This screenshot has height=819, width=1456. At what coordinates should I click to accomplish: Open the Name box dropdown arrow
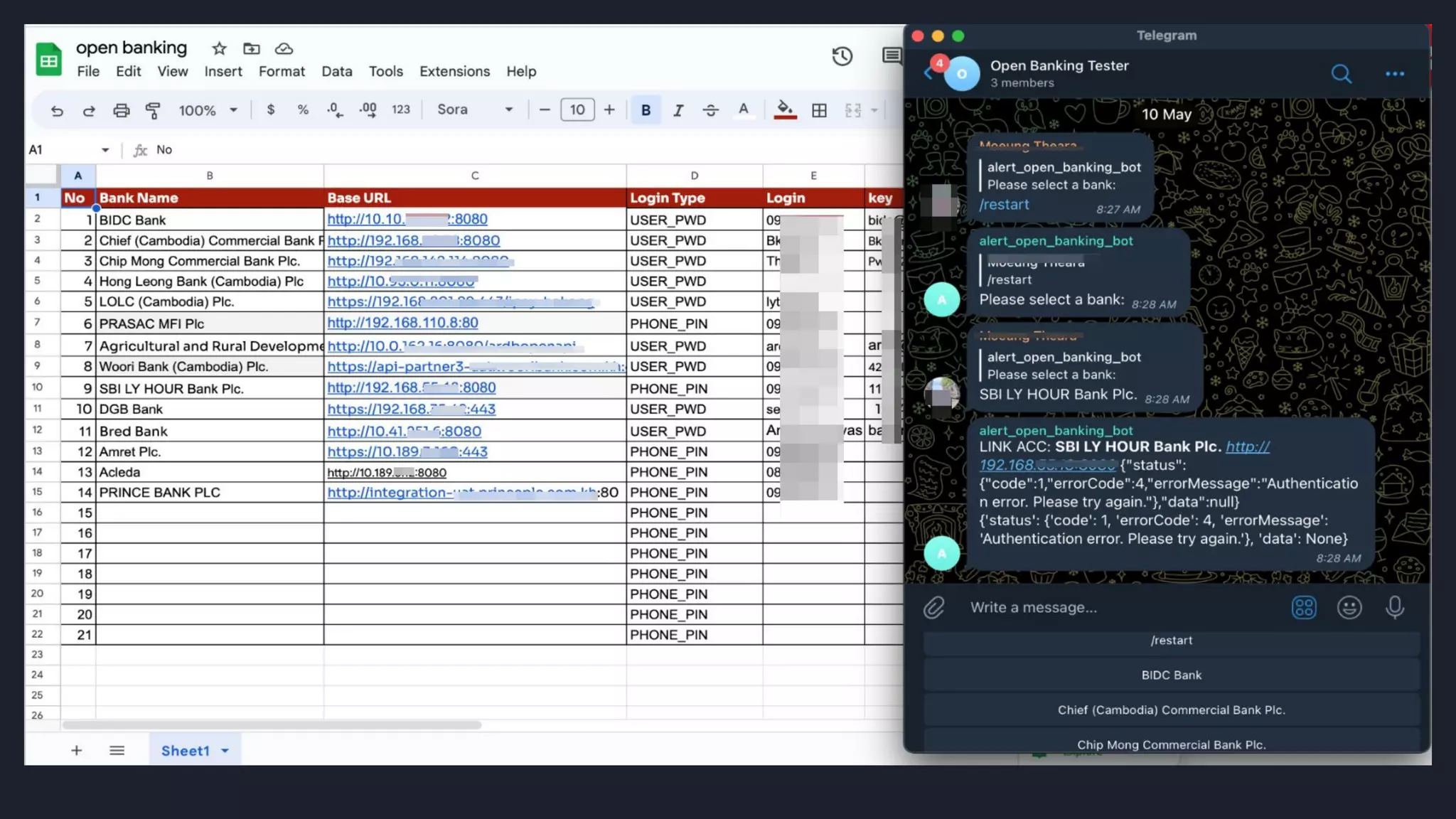[x=105, y=150]
